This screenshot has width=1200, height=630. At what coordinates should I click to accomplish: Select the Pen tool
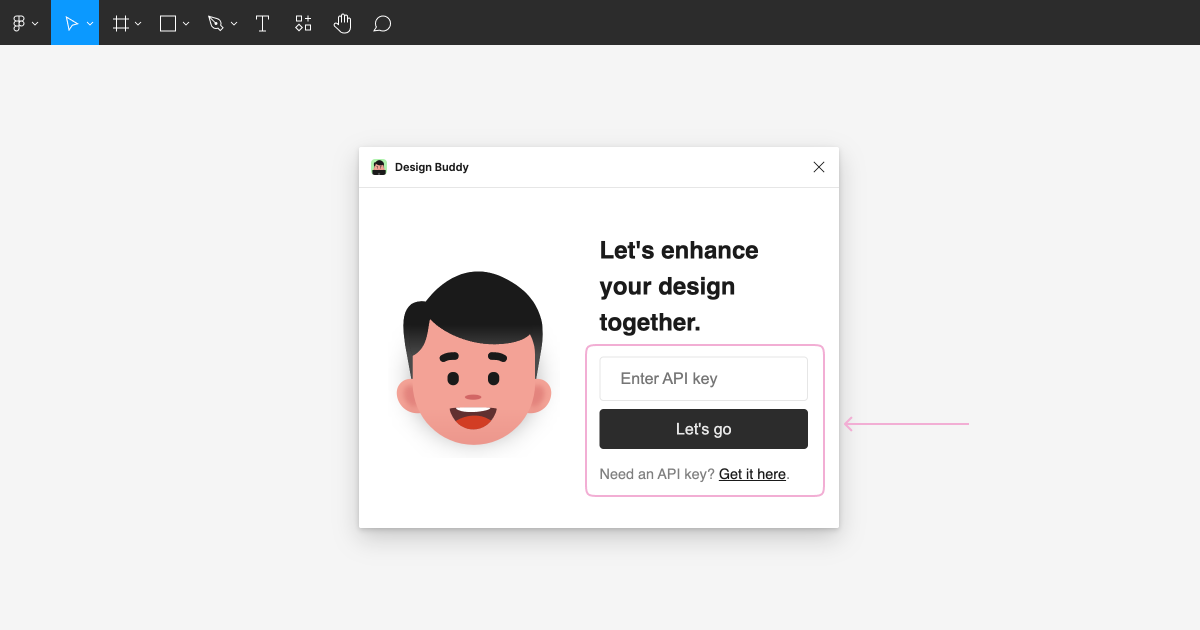[x=215, y=22]
